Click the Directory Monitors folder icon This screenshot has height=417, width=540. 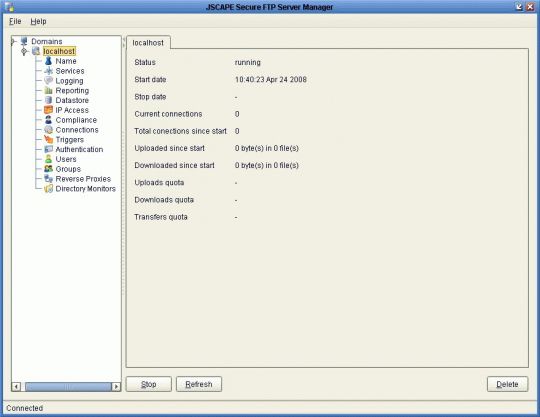49,189
